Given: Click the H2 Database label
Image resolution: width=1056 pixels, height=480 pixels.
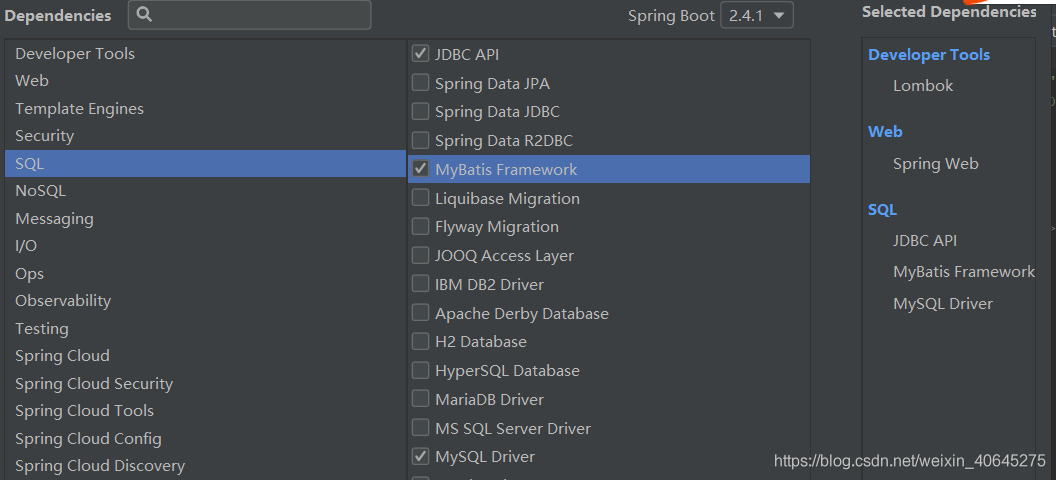Looking at the screenshot, I should (x=481, y=342).
